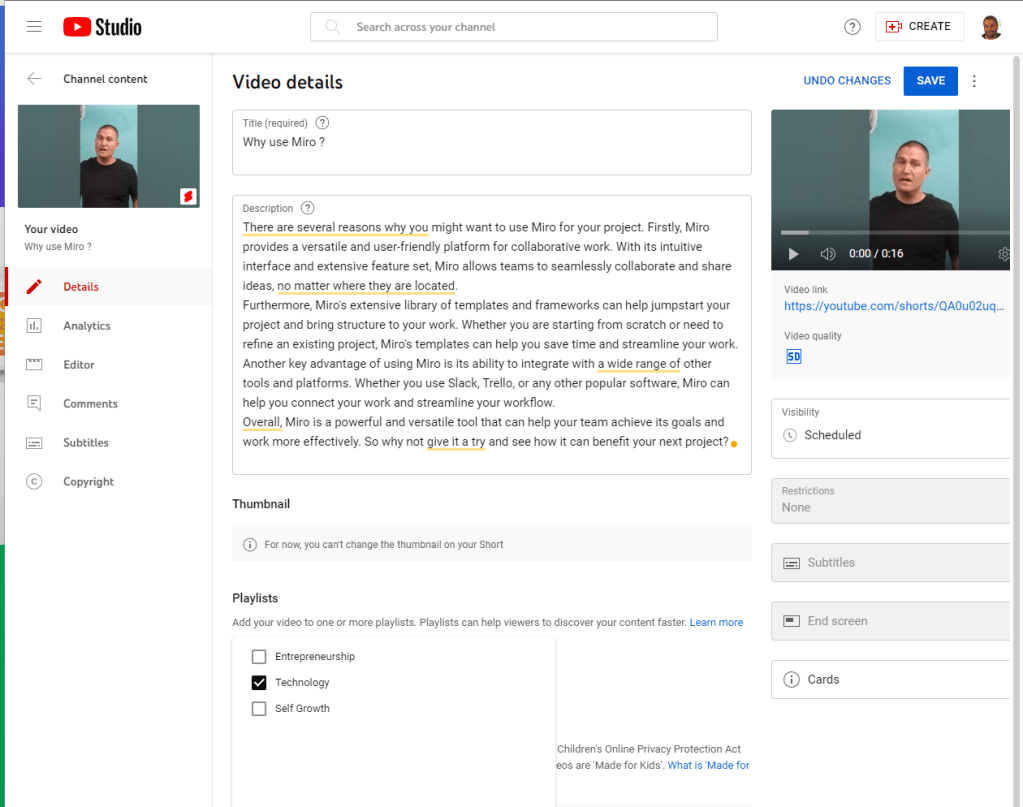Click the Details sidebar item
This screenshot has width=1023, height=807.
coord(108,286)
